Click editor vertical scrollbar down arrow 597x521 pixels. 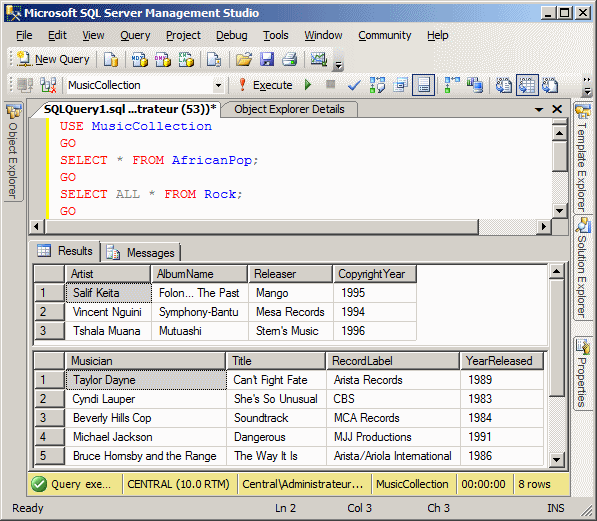[559, 211]
